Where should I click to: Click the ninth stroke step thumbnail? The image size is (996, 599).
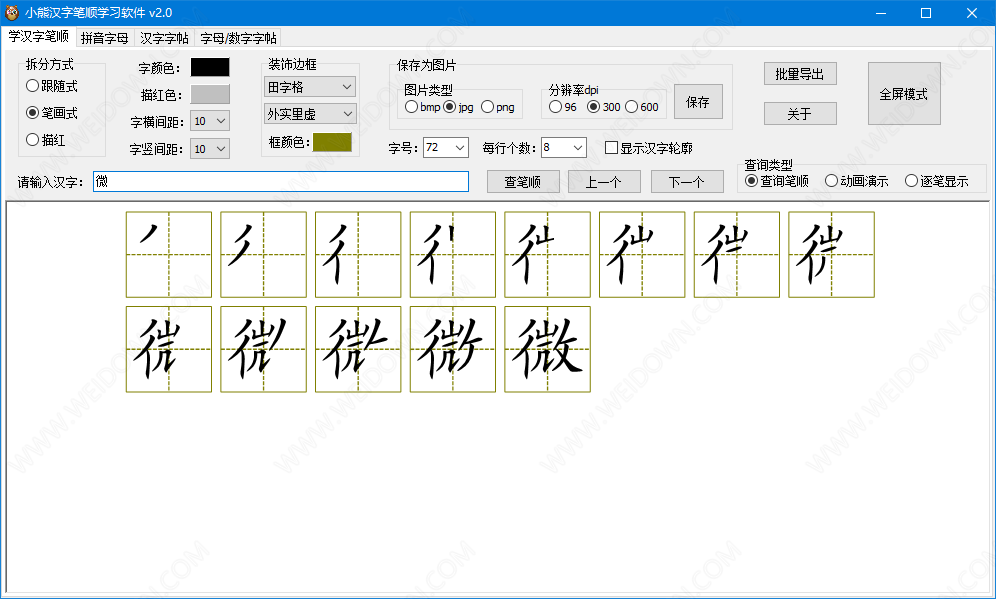point(169,349)
